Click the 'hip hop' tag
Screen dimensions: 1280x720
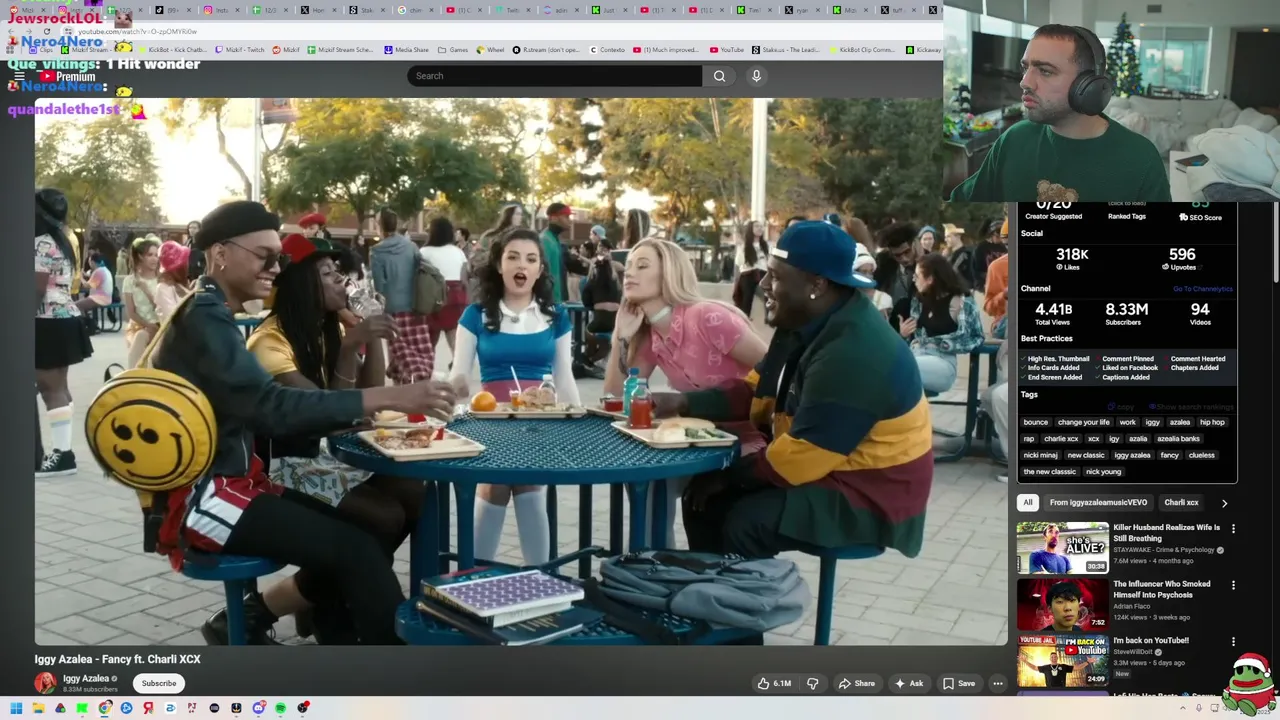pyautogui.click(x=1211, y=422)
